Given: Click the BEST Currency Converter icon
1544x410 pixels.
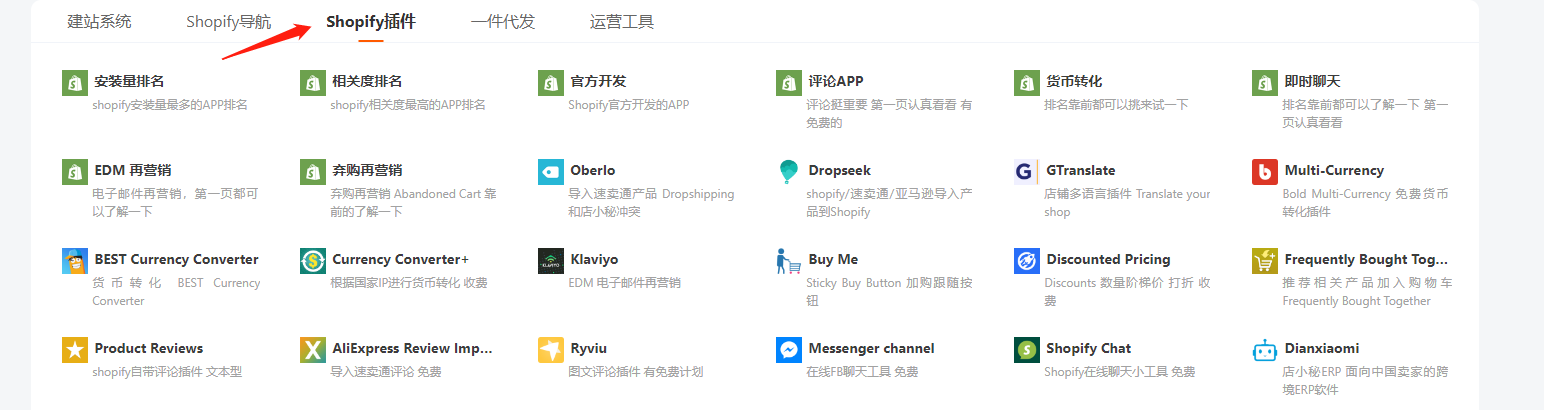Looking at the screenshot, I should pos(75,261).
